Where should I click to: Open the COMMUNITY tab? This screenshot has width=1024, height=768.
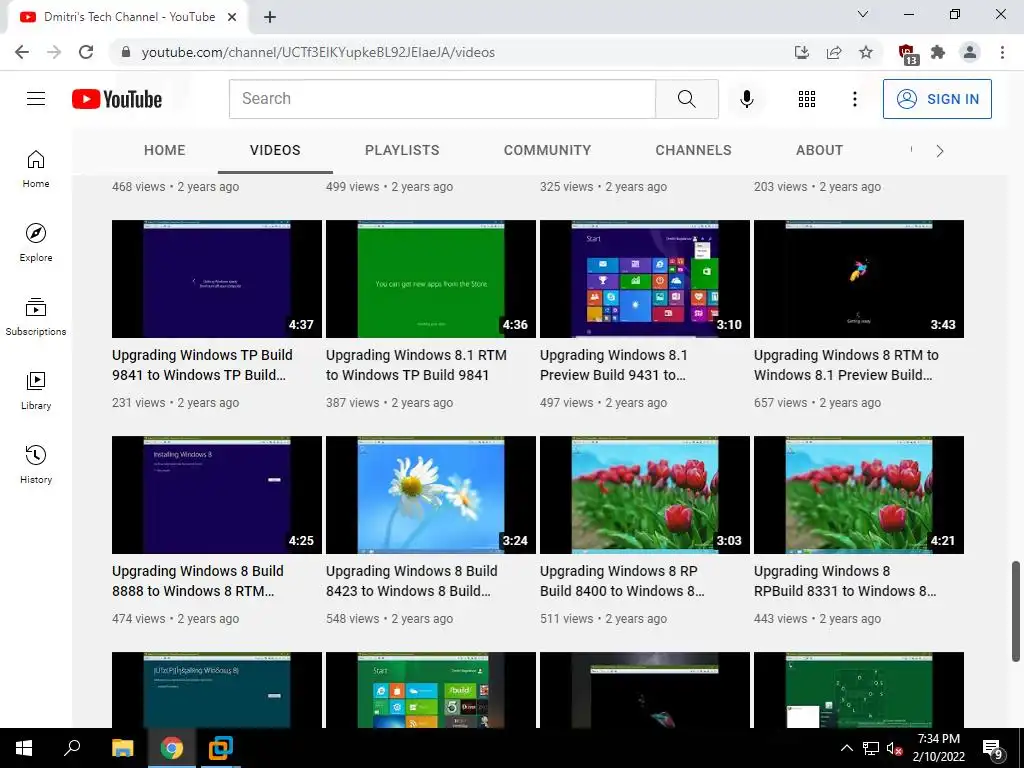pyautogui.click(x=547, y=150)
